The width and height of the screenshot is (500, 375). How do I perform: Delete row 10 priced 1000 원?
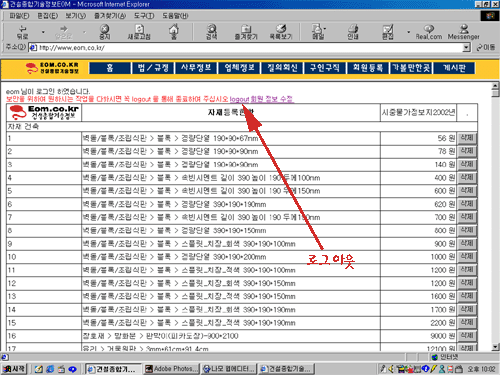(x=467, y=257)
